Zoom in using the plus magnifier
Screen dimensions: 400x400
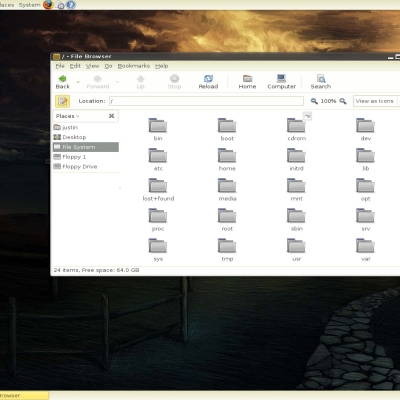point(343,101)
